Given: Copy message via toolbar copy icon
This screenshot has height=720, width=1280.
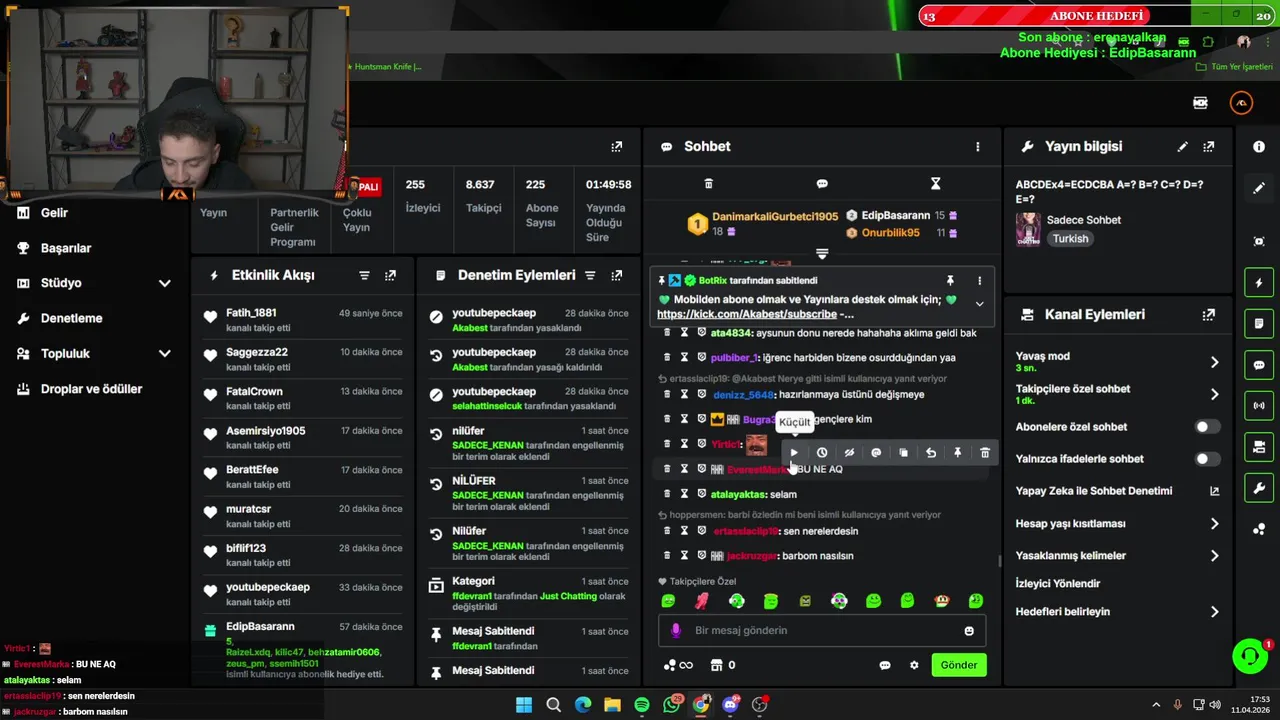Looking at the screenshot, I should coord(903,453).
